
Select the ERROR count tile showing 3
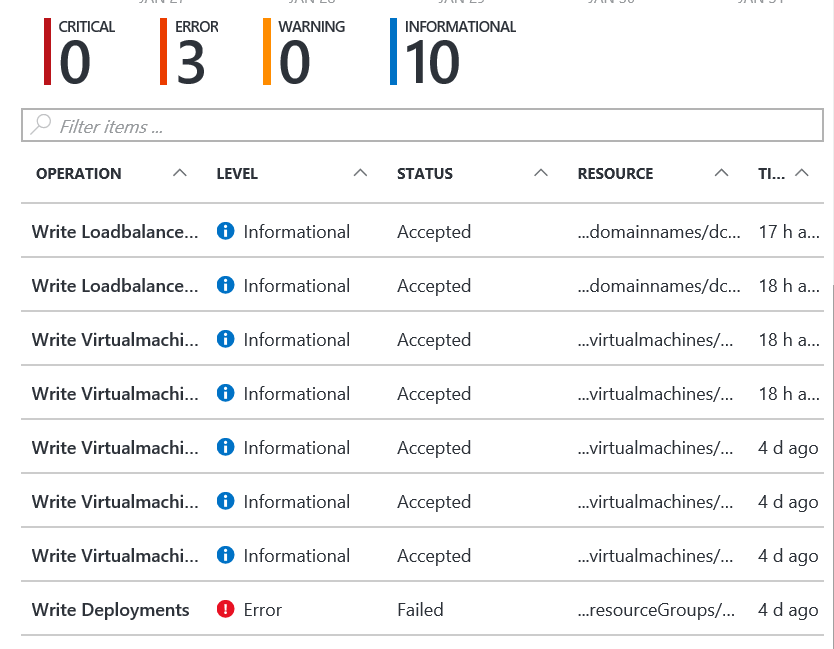tap(189, 52)
